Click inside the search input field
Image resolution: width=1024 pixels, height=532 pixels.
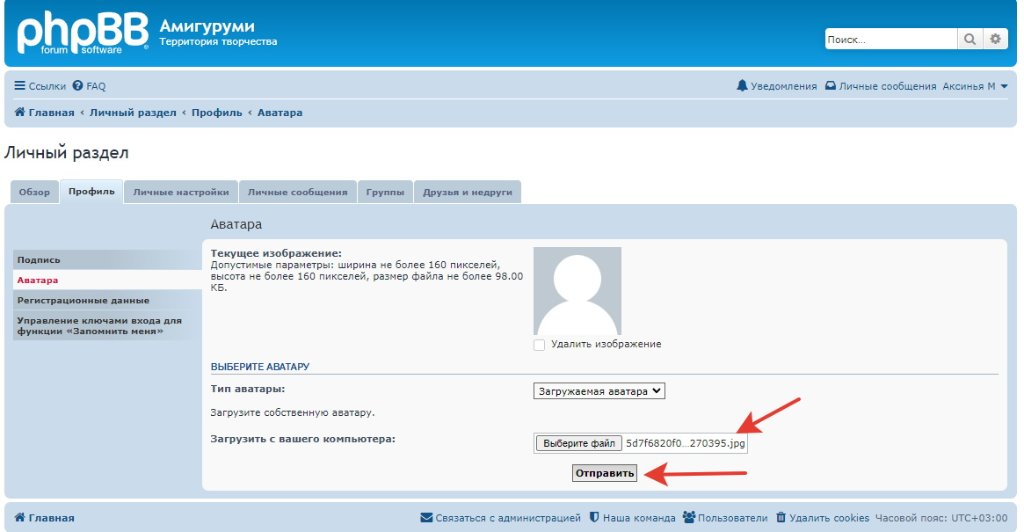(890, 39)
